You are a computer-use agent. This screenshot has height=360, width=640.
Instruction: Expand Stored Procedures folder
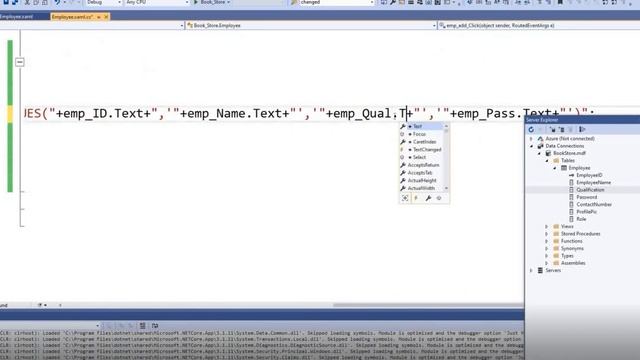coord(547,234)
